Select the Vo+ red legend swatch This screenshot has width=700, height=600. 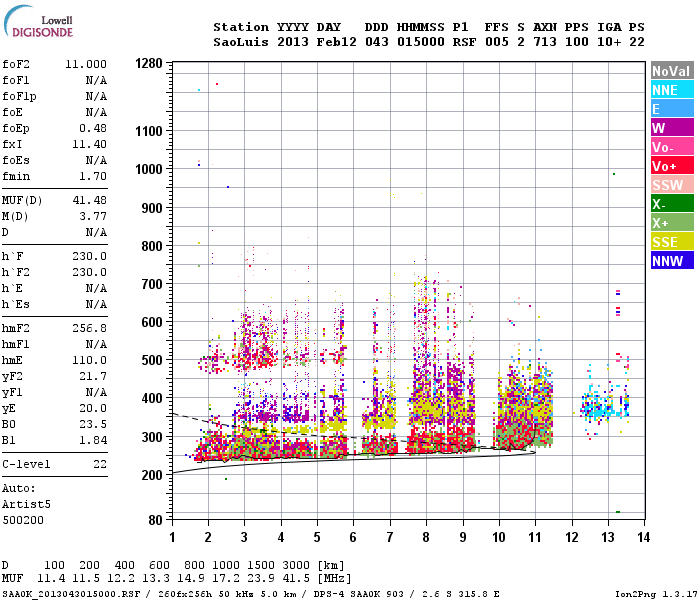point(672,166)
